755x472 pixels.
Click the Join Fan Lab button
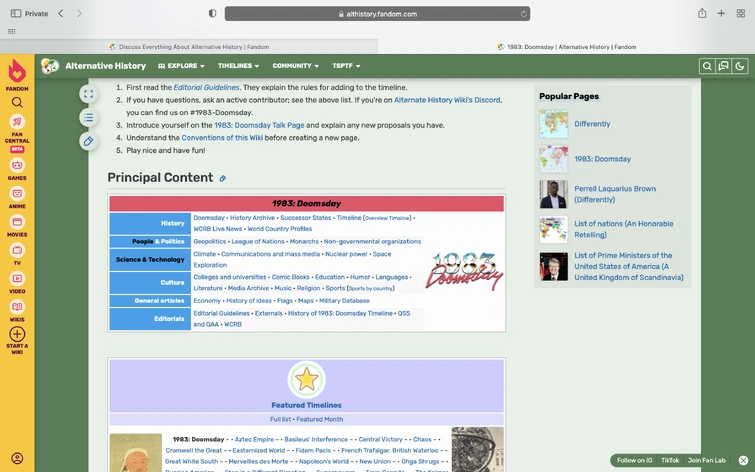tap(706, 460)
